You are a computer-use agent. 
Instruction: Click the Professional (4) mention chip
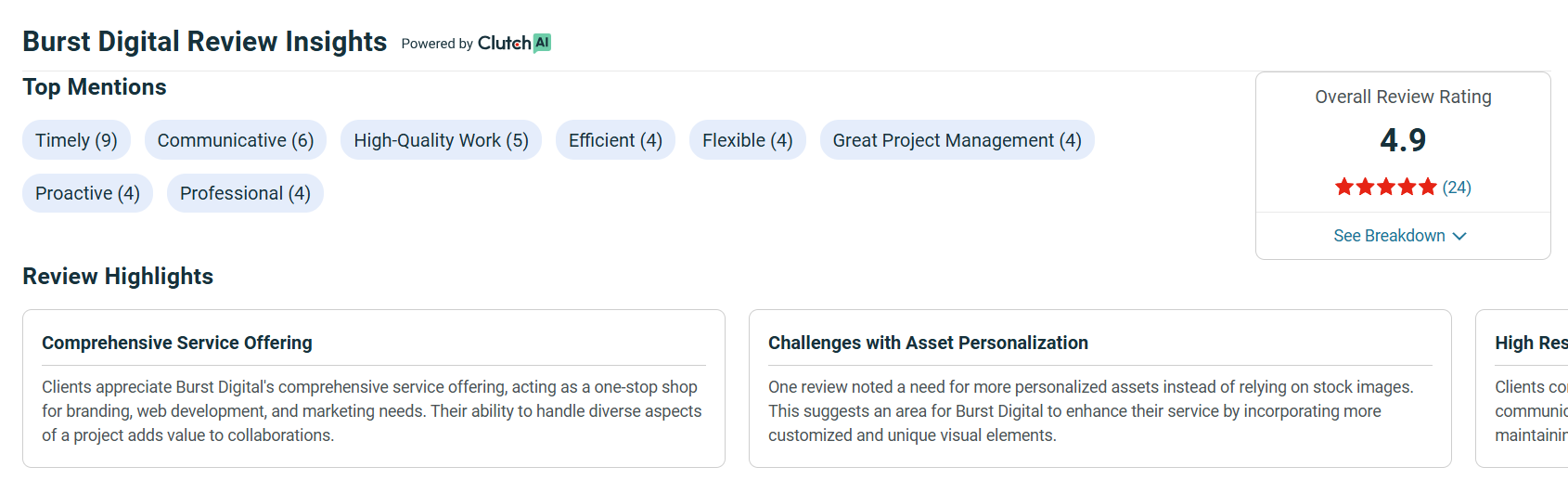pos(245,193)
